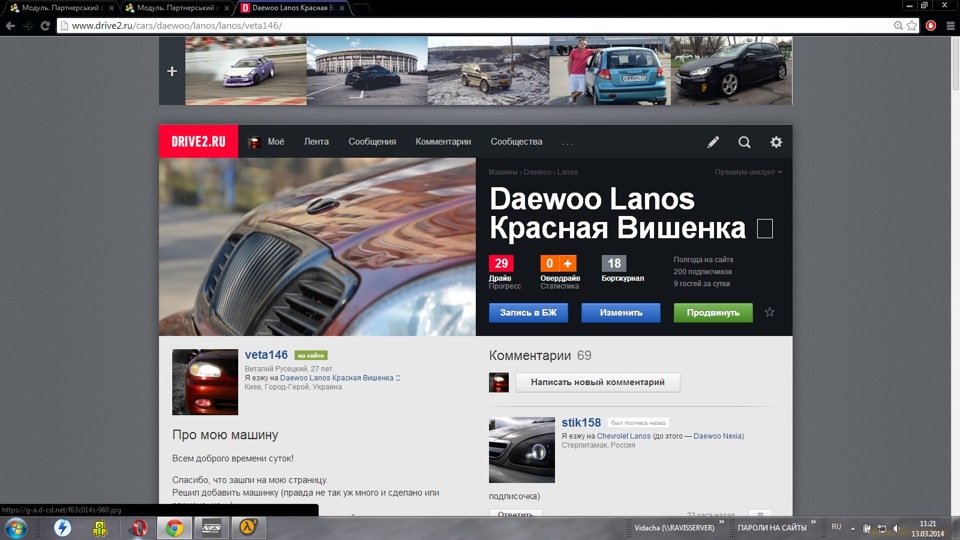The width and height of the screenshot is (960, 540).
Task: Click the Статистика link under Овердрайв
Action: (560, 286)
